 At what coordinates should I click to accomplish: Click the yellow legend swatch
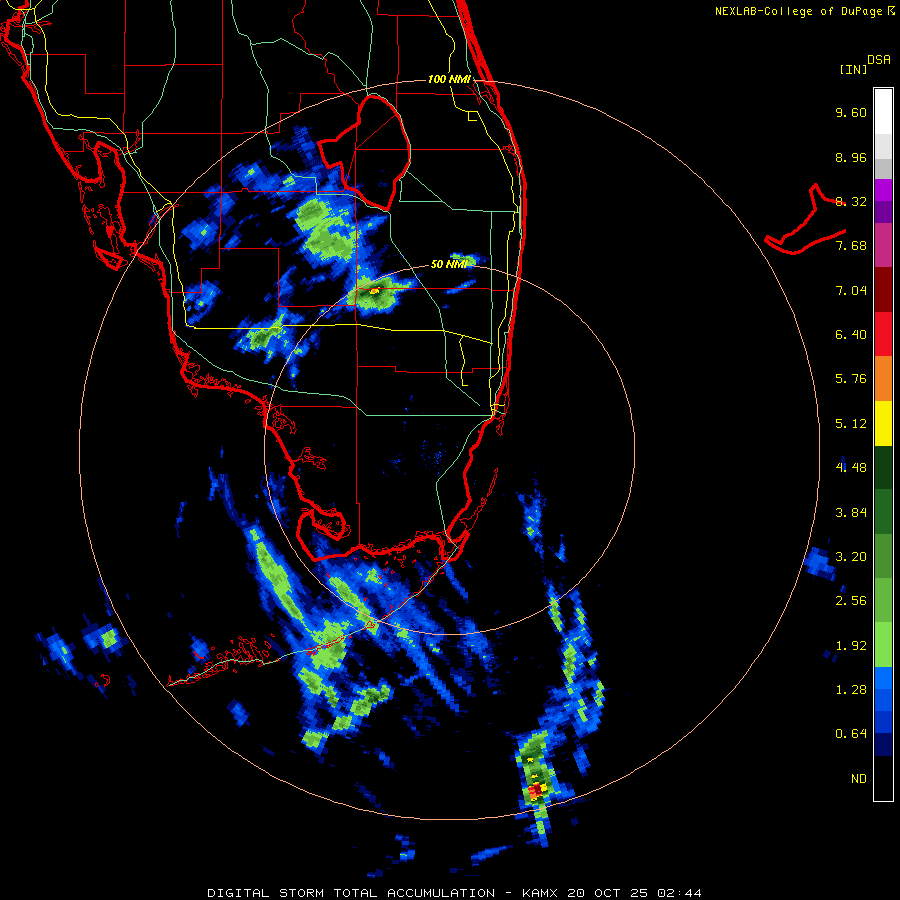pos(883,423)
